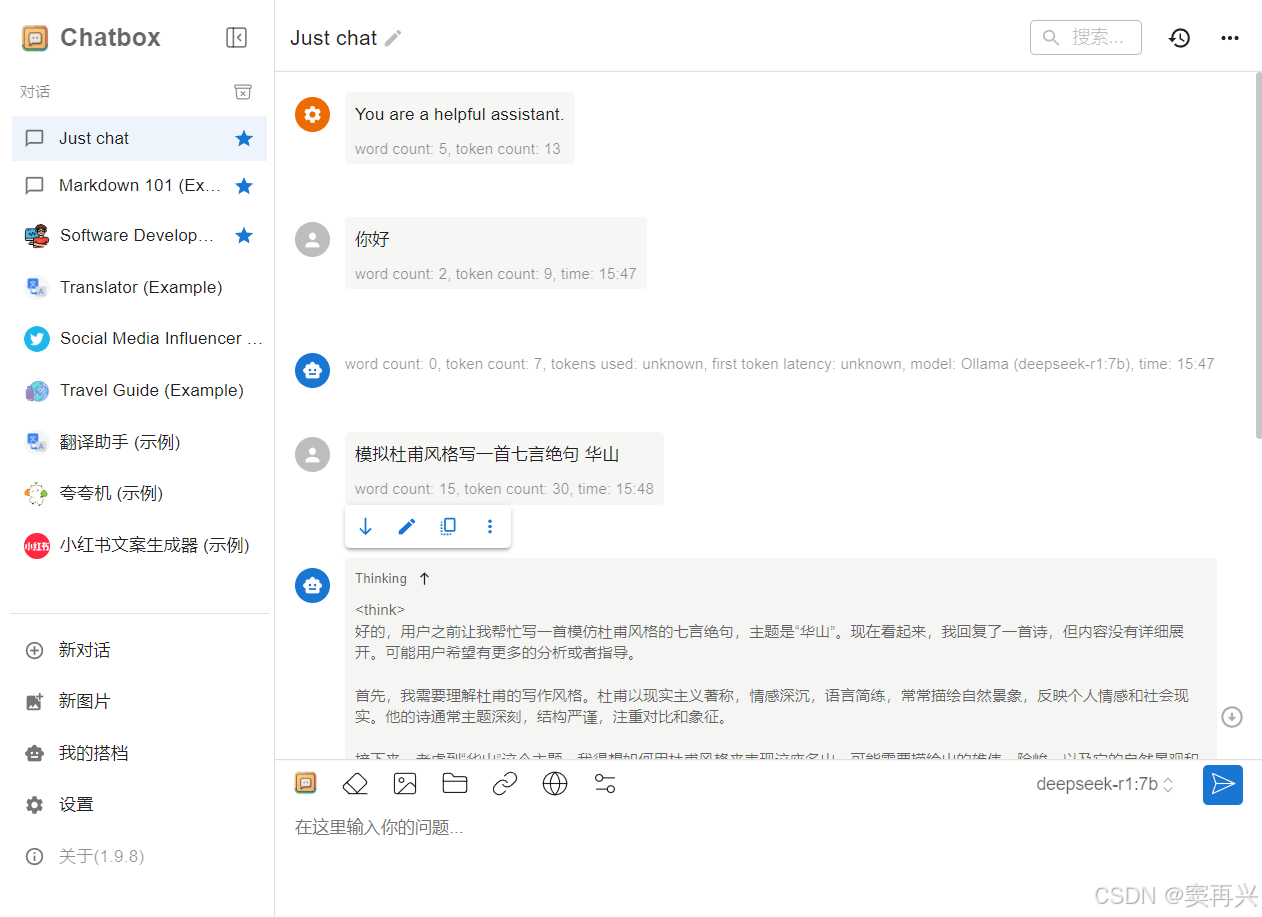
Task: Open the Translator (Example) conversation
Action: 139,287
